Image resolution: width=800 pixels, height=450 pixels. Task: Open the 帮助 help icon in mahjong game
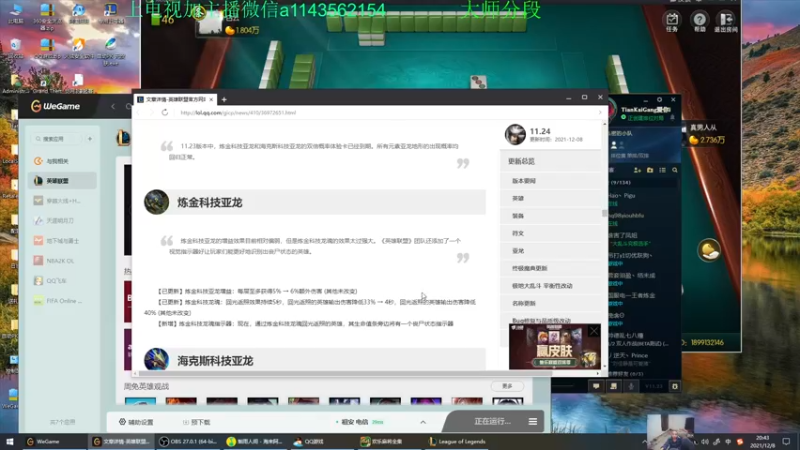699,21
